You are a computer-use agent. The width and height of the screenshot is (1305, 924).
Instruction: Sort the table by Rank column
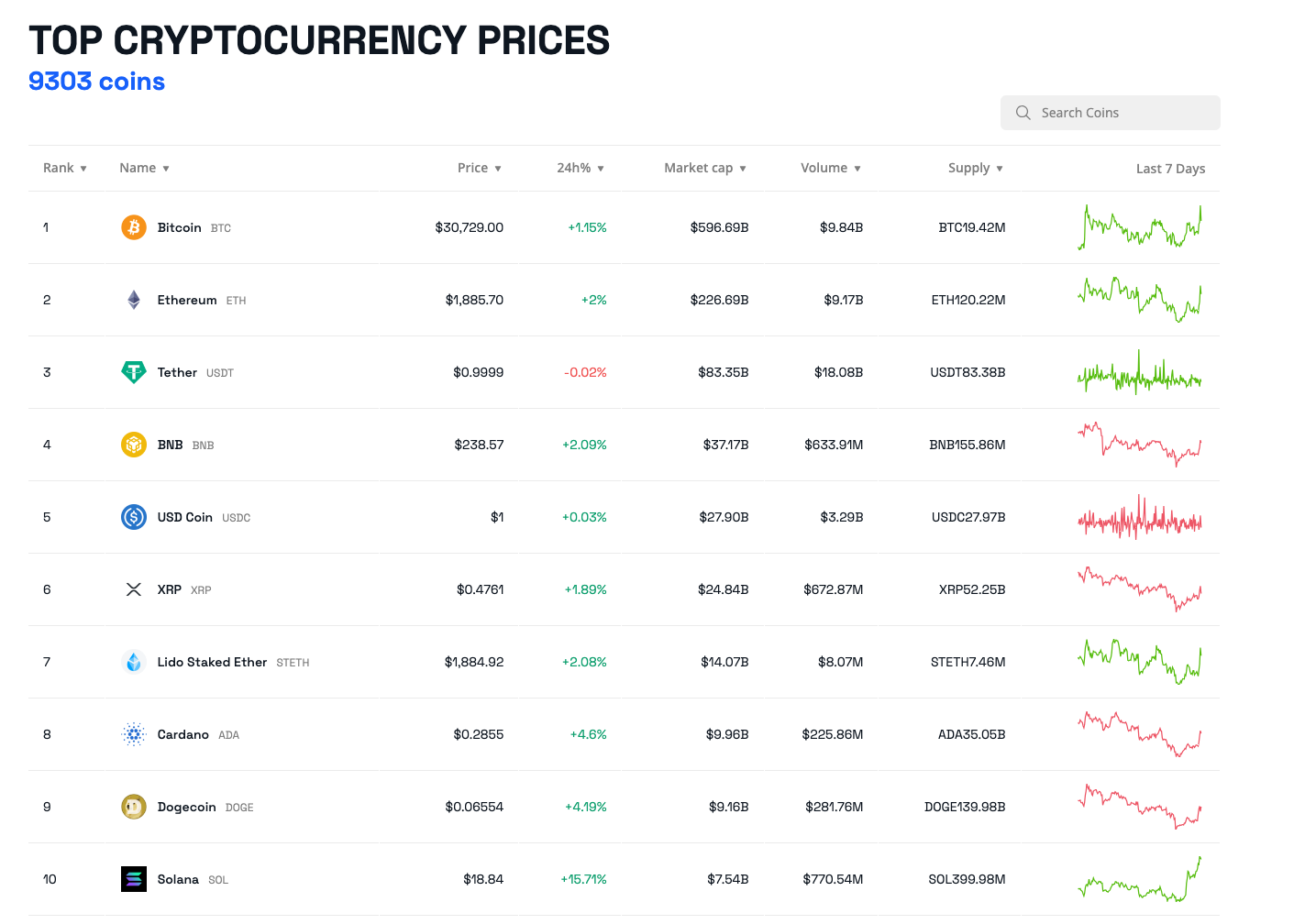(64, 168)
